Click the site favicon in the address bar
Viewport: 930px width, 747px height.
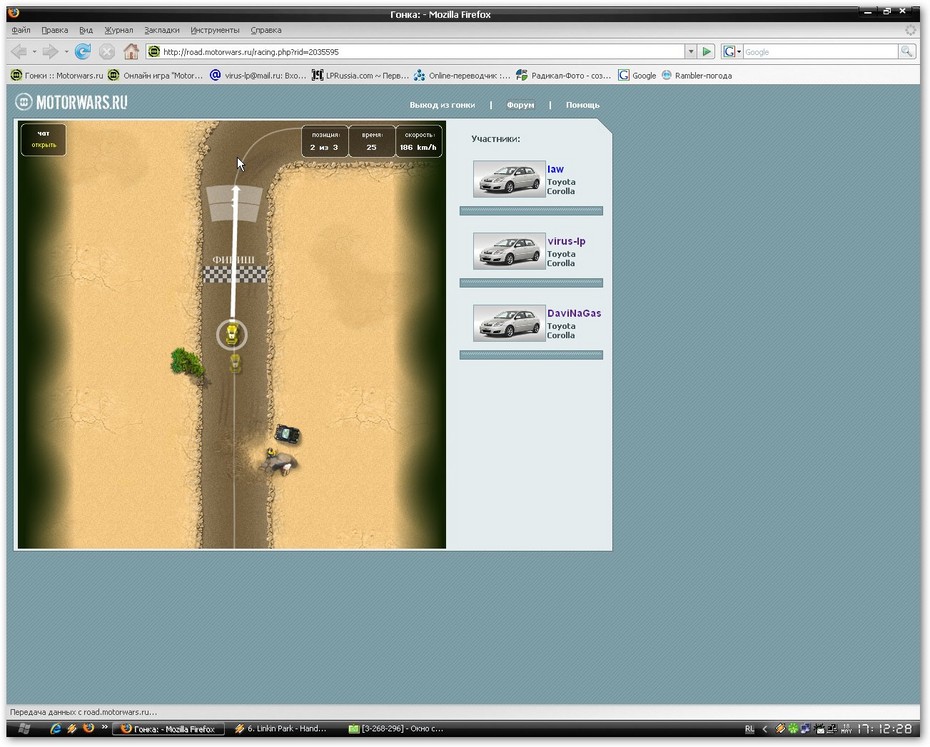(154, 52)
